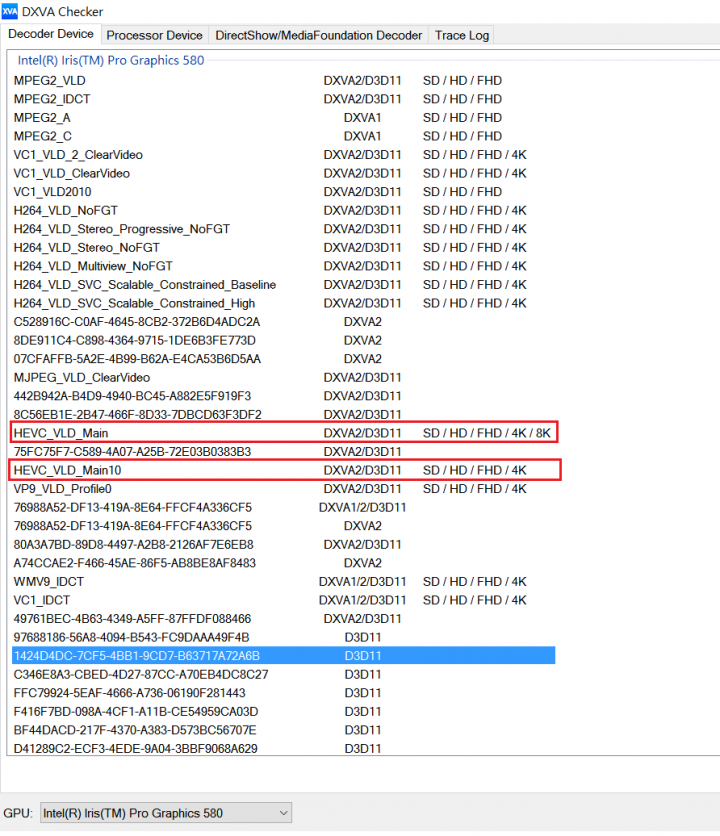720x836 pixels.
Task: Select the C528916C-C0AF-4645 GUID row
Action: pos(284,322)
